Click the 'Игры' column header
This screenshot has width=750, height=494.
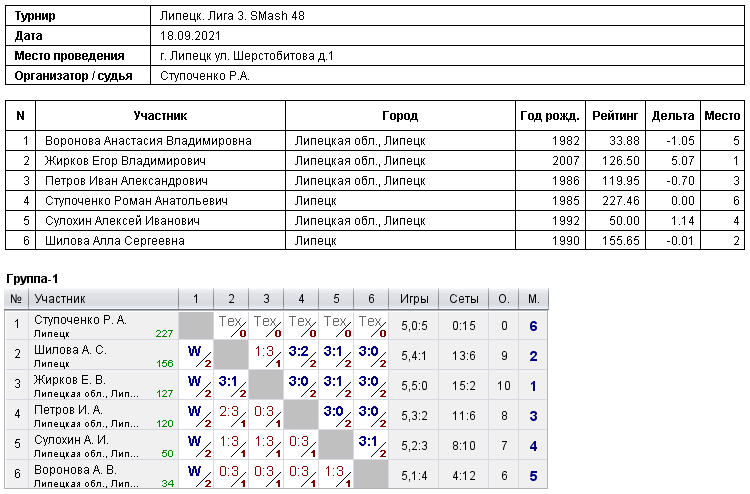414,299
